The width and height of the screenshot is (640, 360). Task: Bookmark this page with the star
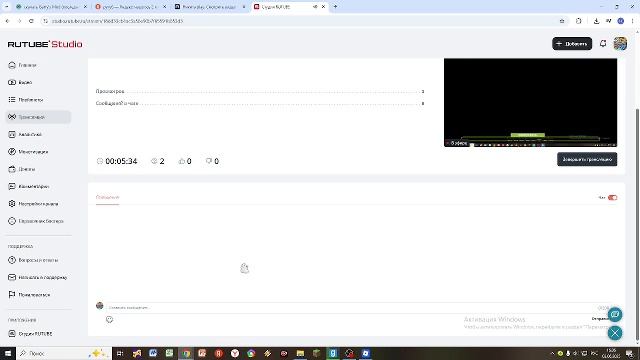click(562, 21)
